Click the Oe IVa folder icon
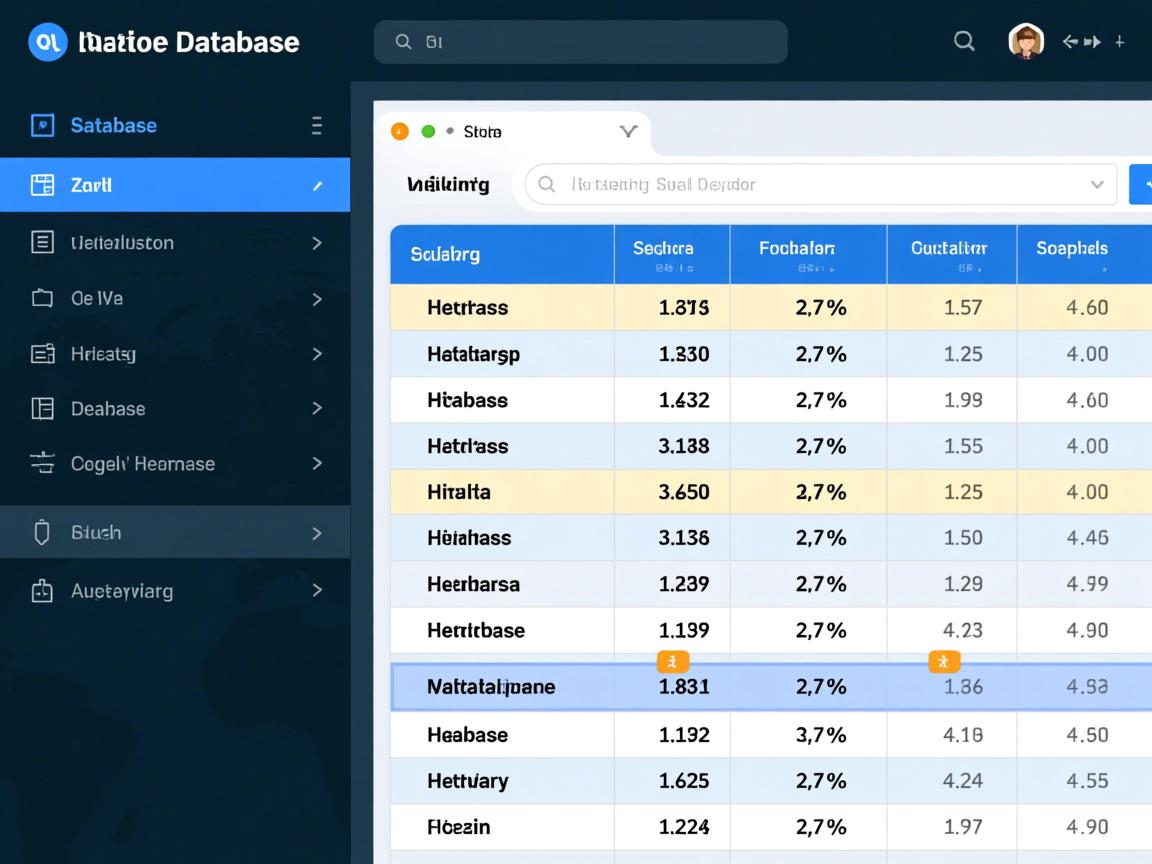The image size is (1152, 864). pyautogui.click(x=42, y=298)
